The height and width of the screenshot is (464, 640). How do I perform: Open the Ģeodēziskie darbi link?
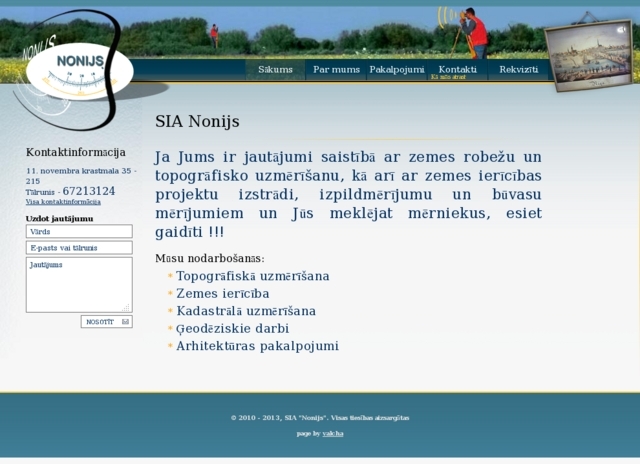233,329
